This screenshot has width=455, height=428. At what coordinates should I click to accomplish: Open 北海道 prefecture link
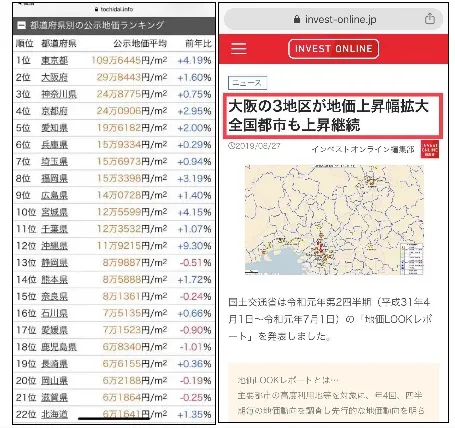tap(54, 414)
